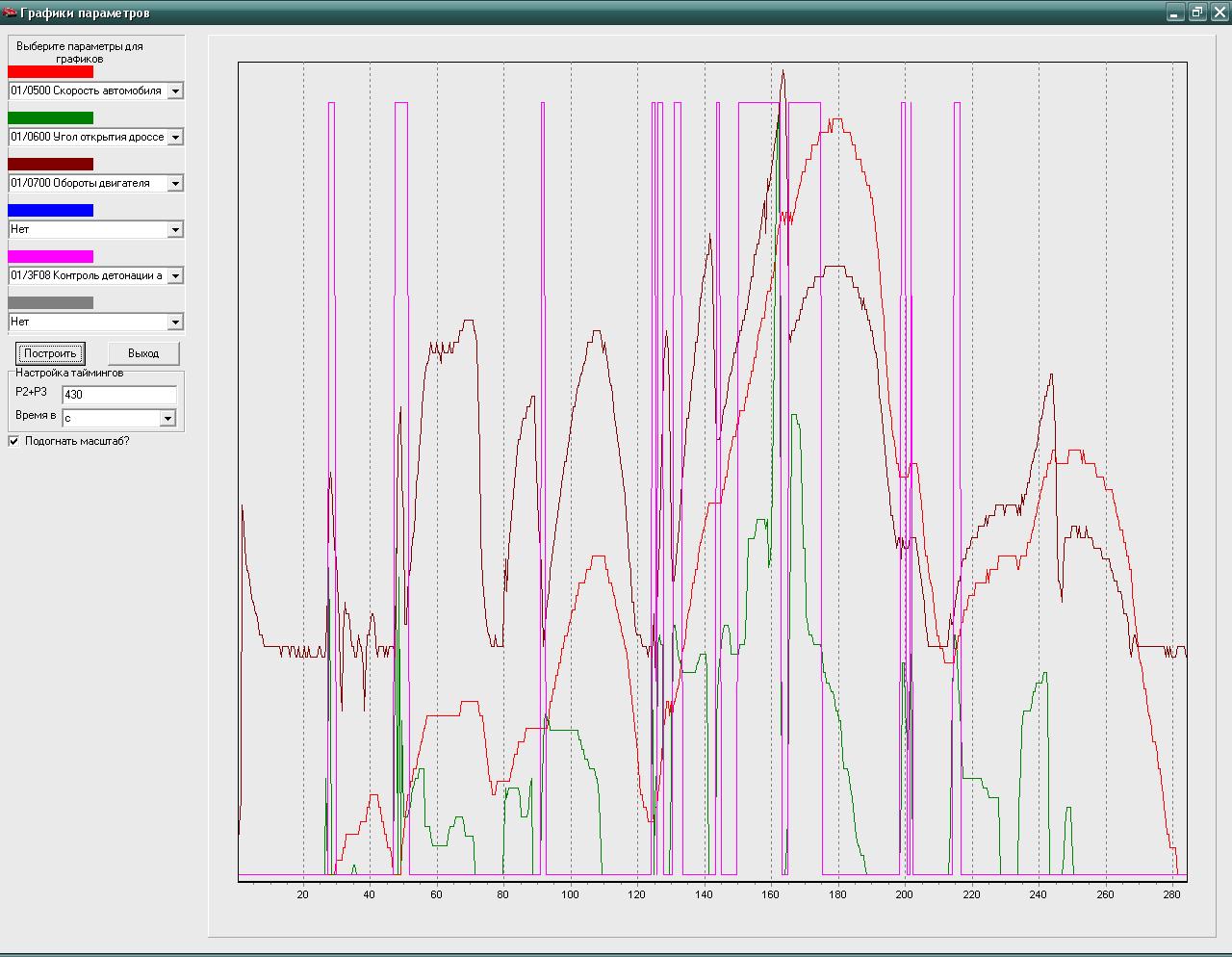This screenshot has height=957, width=1232.
Task: Toggle the Подогнать масштаб checkbox
Action: click(x=13, y=441)
